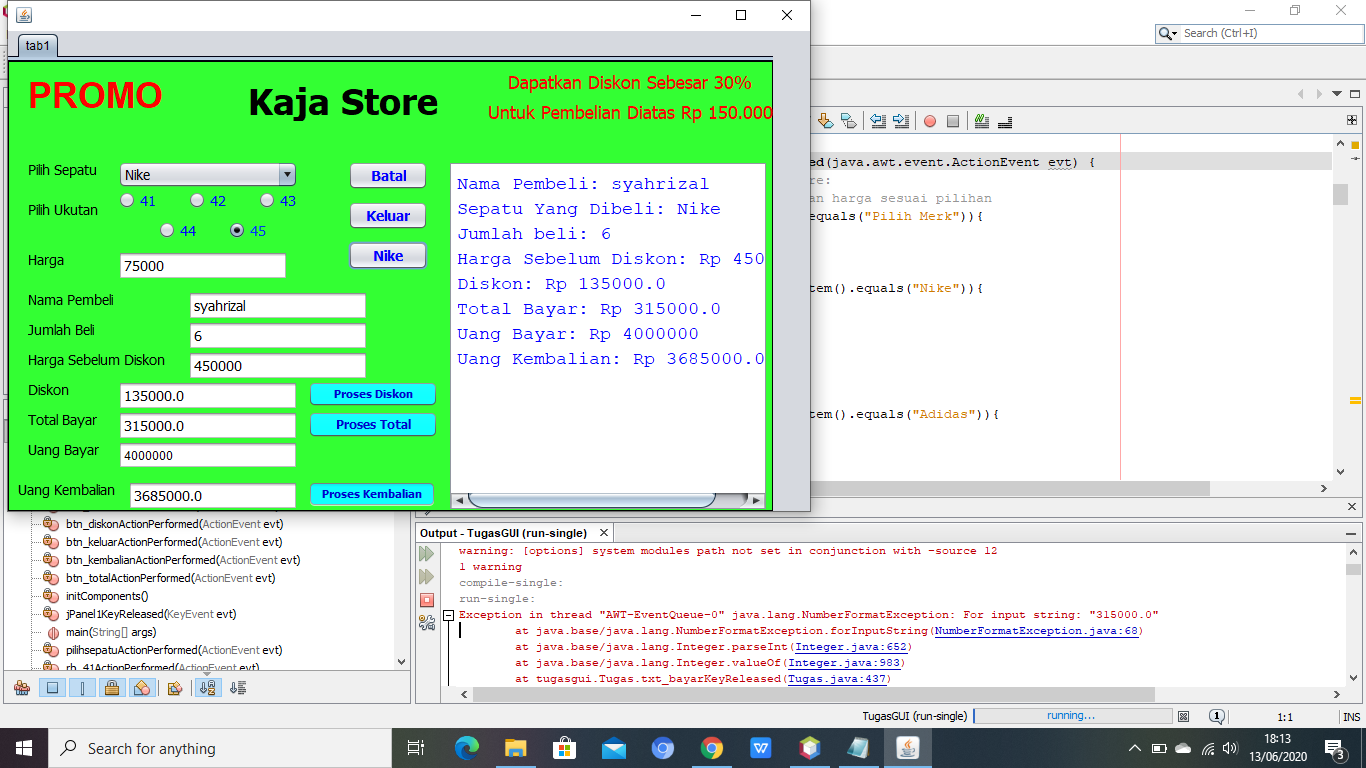1366x768 pixels.
Task: Select shoe size 43 radio button
Action: (x=267, y=200)
